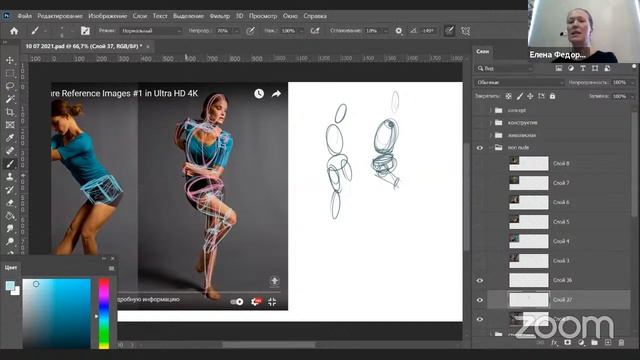
Task: Open layer opacity dropdown arrow
Action: pyautogui.click(x=632, y=82)
